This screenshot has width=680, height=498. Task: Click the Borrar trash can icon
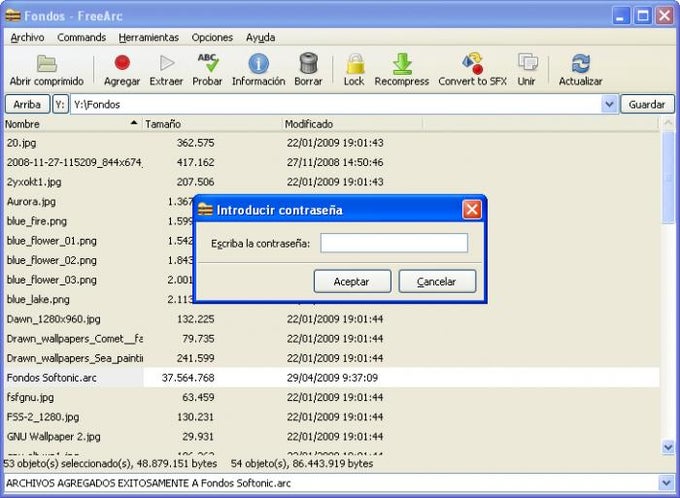[308, 63]
